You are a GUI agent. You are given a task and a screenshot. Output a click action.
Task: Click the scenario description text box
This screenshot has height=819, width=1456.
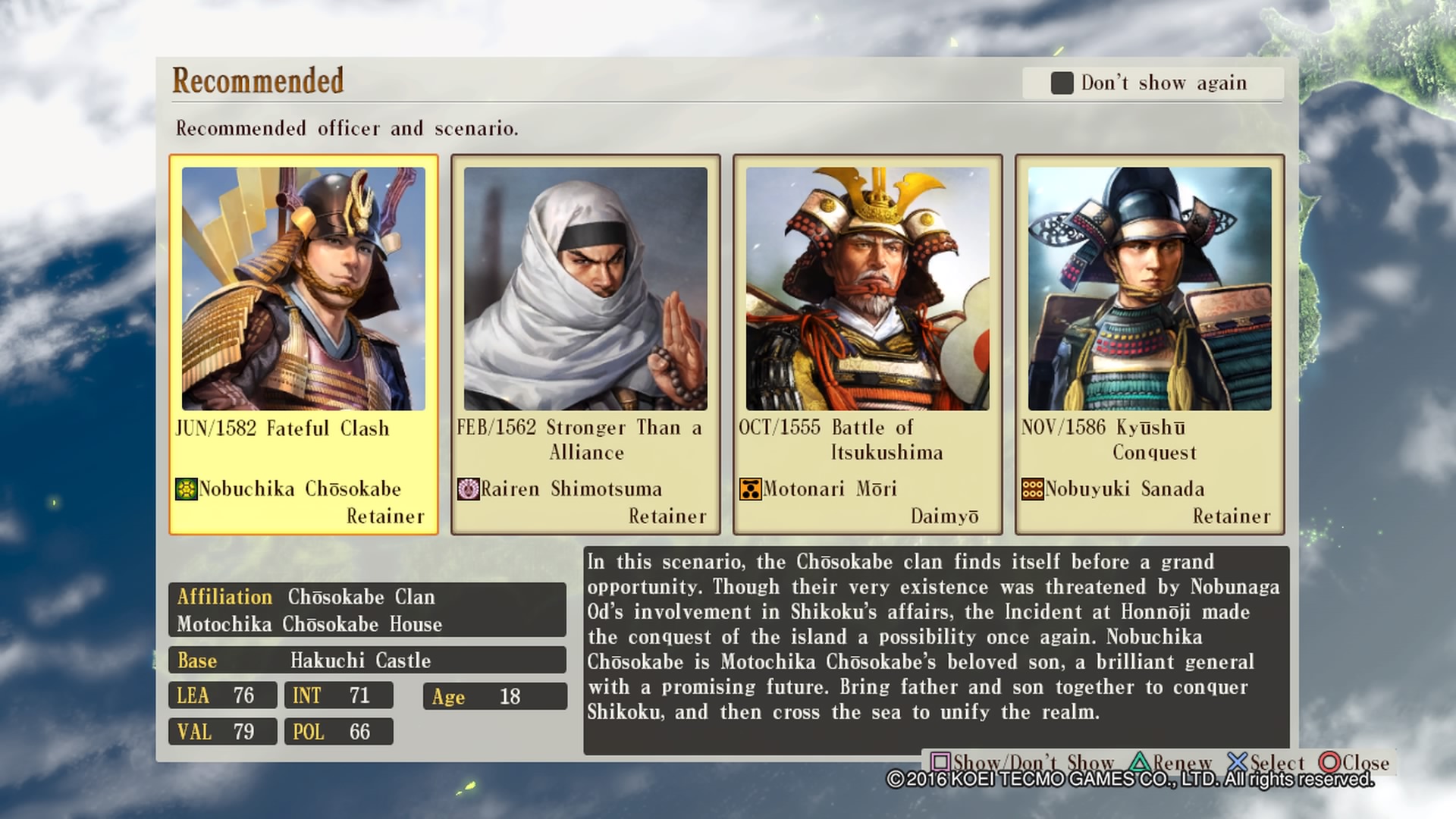click(937, 650)
